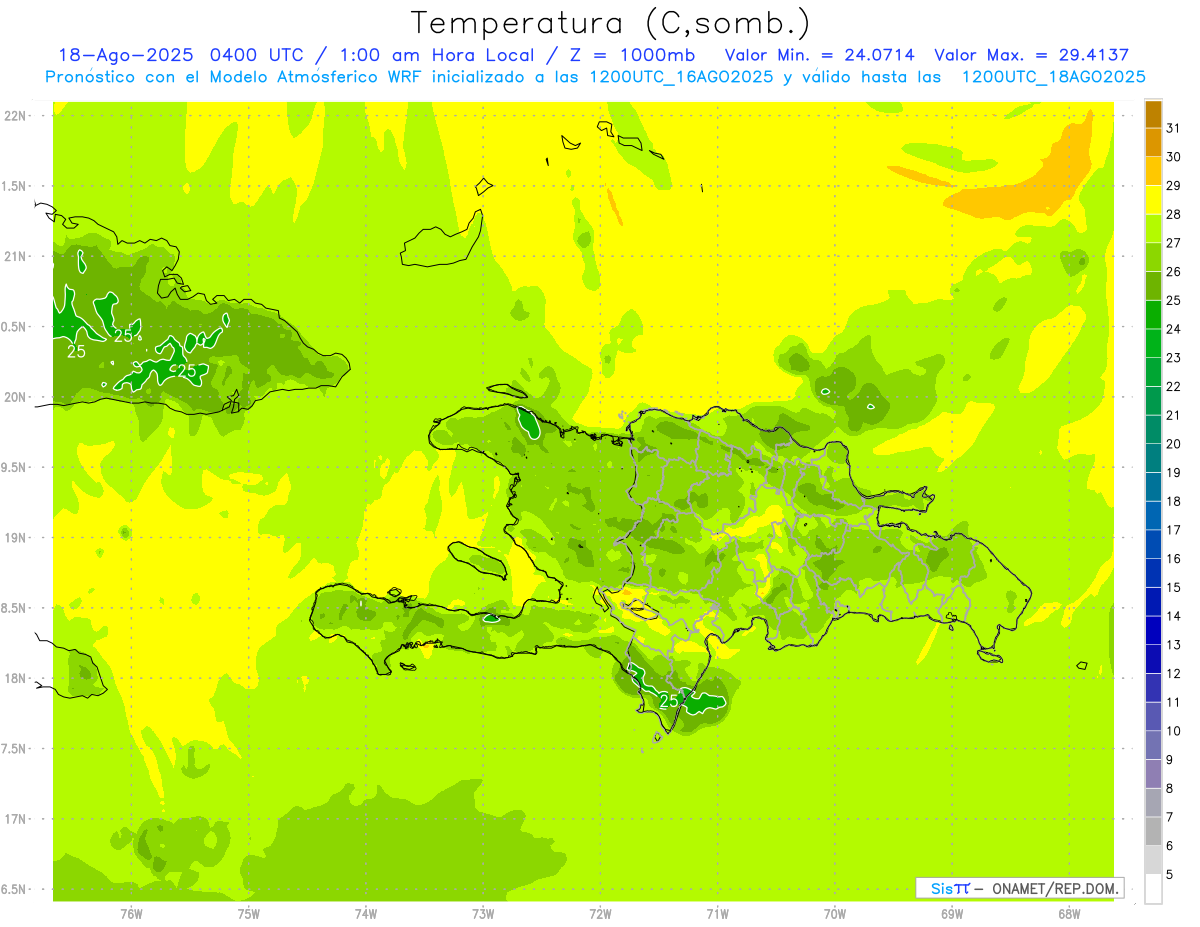Screen dimensions: 1200x927
Task: Click the 'Valor Min. = 24.0714' value
Action: coord(819,55)
